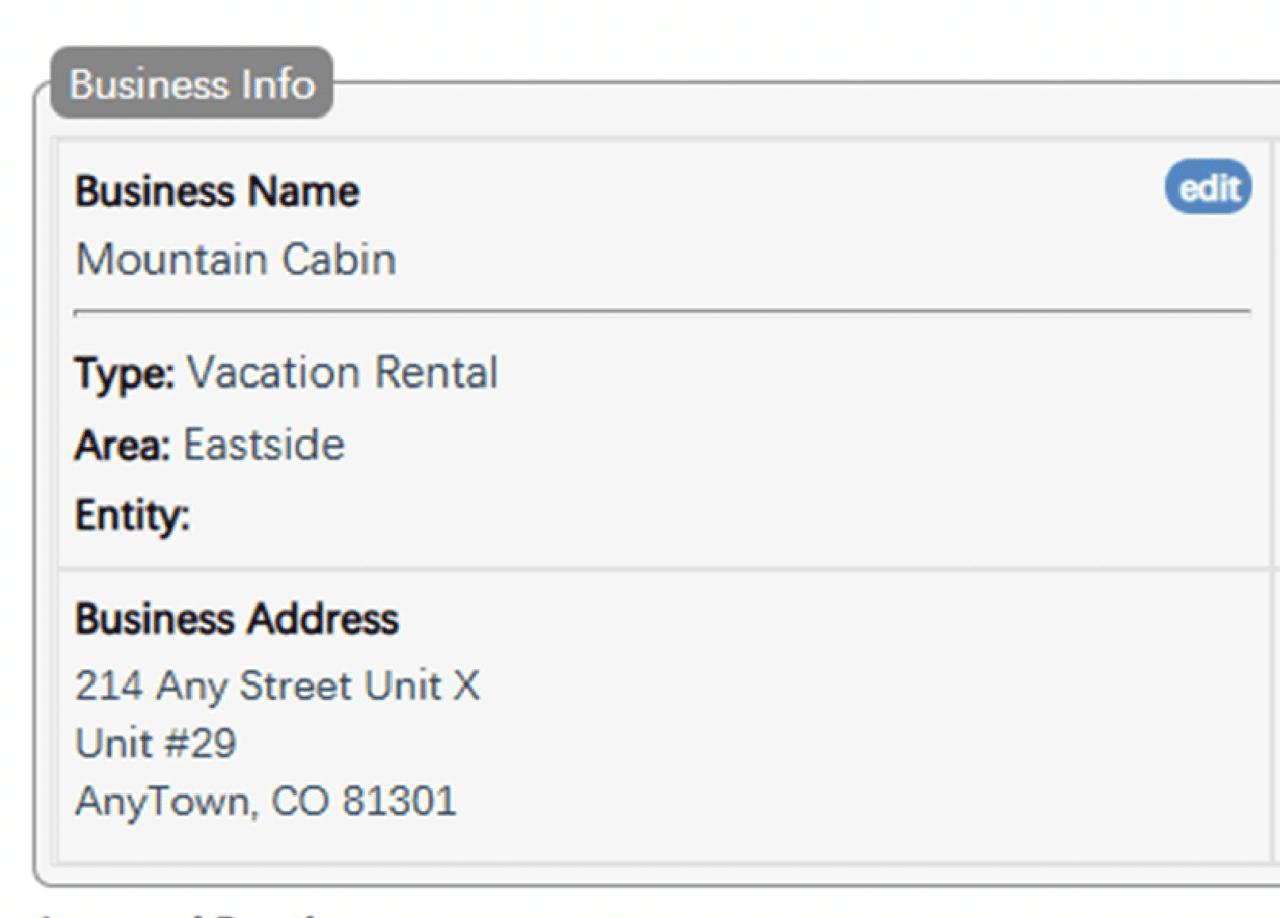Click the Entity field label
The image size is (1280, 918).
132,516
